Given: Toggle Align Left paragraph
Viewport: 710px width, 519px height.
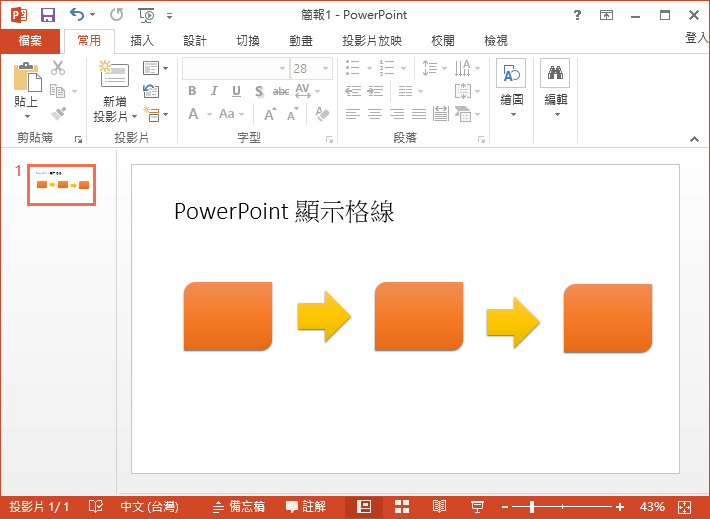Looking at the screenshot, I should pos(353,114).
